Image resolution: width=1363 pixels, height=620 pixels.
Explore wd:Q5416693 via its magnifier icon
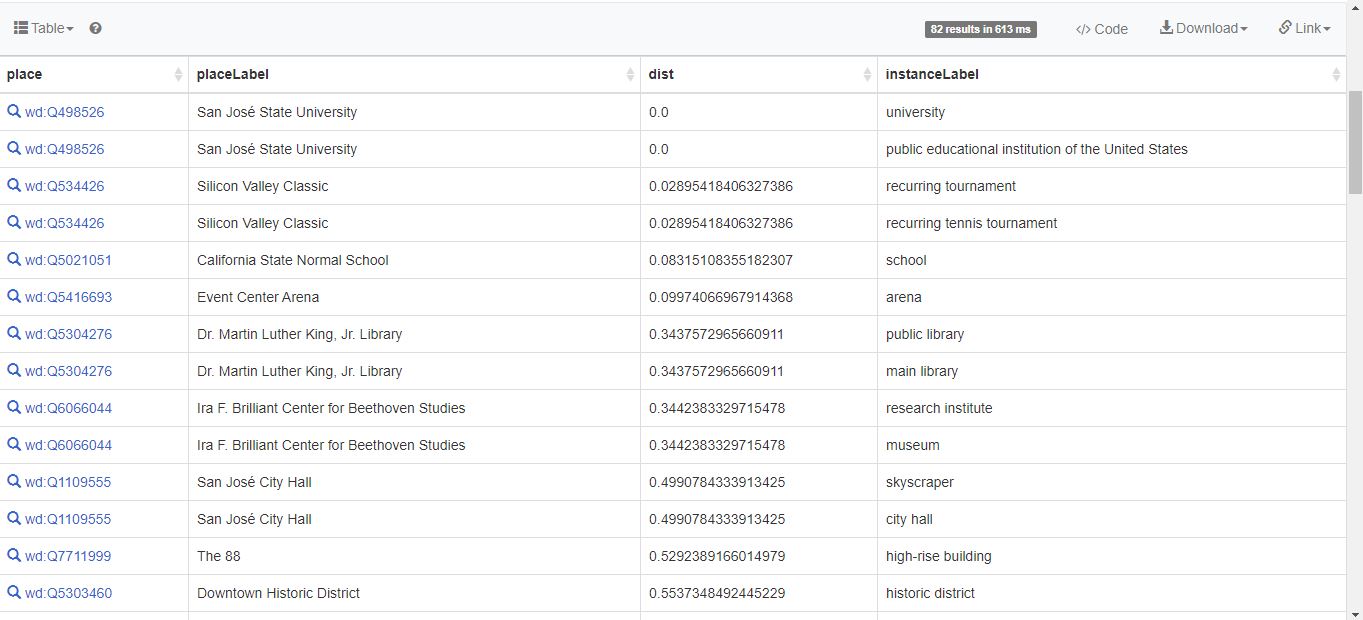[x=14, y=296]
